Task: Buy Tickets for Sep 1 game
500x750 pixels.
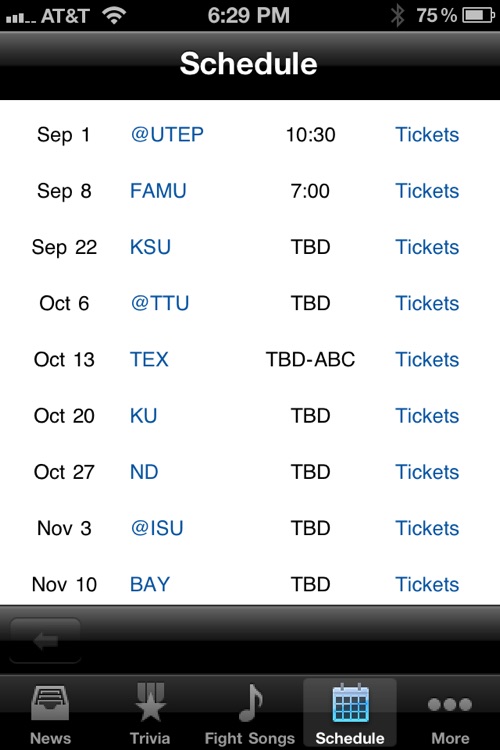Action: pos(427,135)
